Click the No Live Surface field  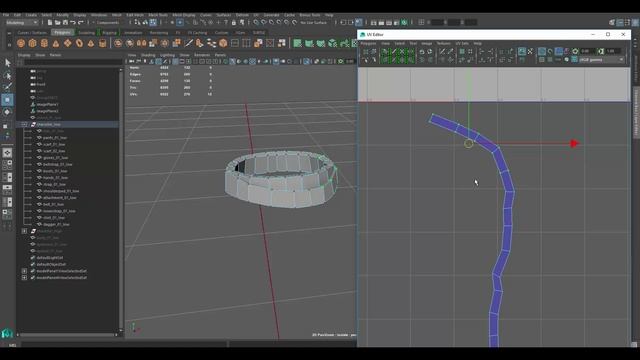click(313, 22)
